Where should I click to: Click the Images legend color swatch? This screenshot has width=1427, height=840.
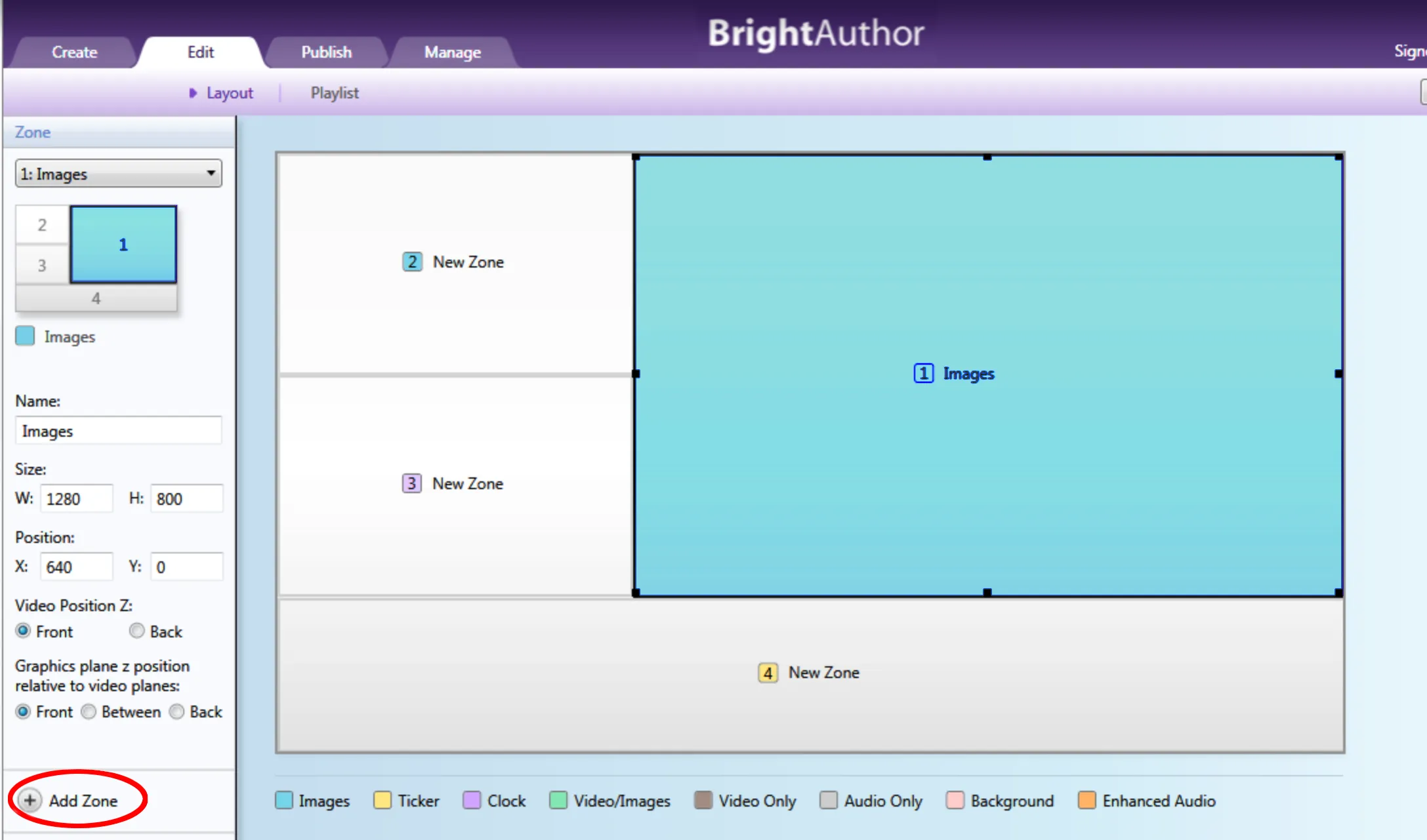pos(284,801)
